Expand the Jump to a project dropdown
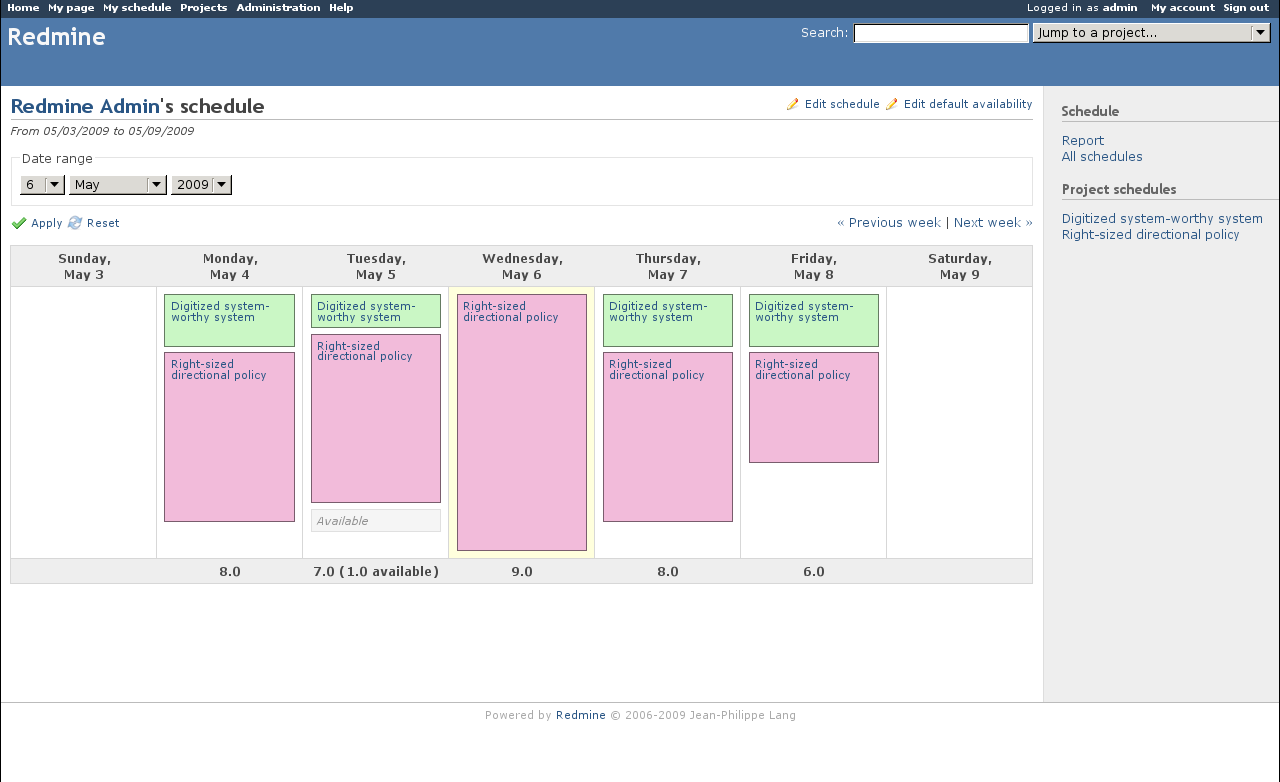The image size is (1280, 782). 1152,33
